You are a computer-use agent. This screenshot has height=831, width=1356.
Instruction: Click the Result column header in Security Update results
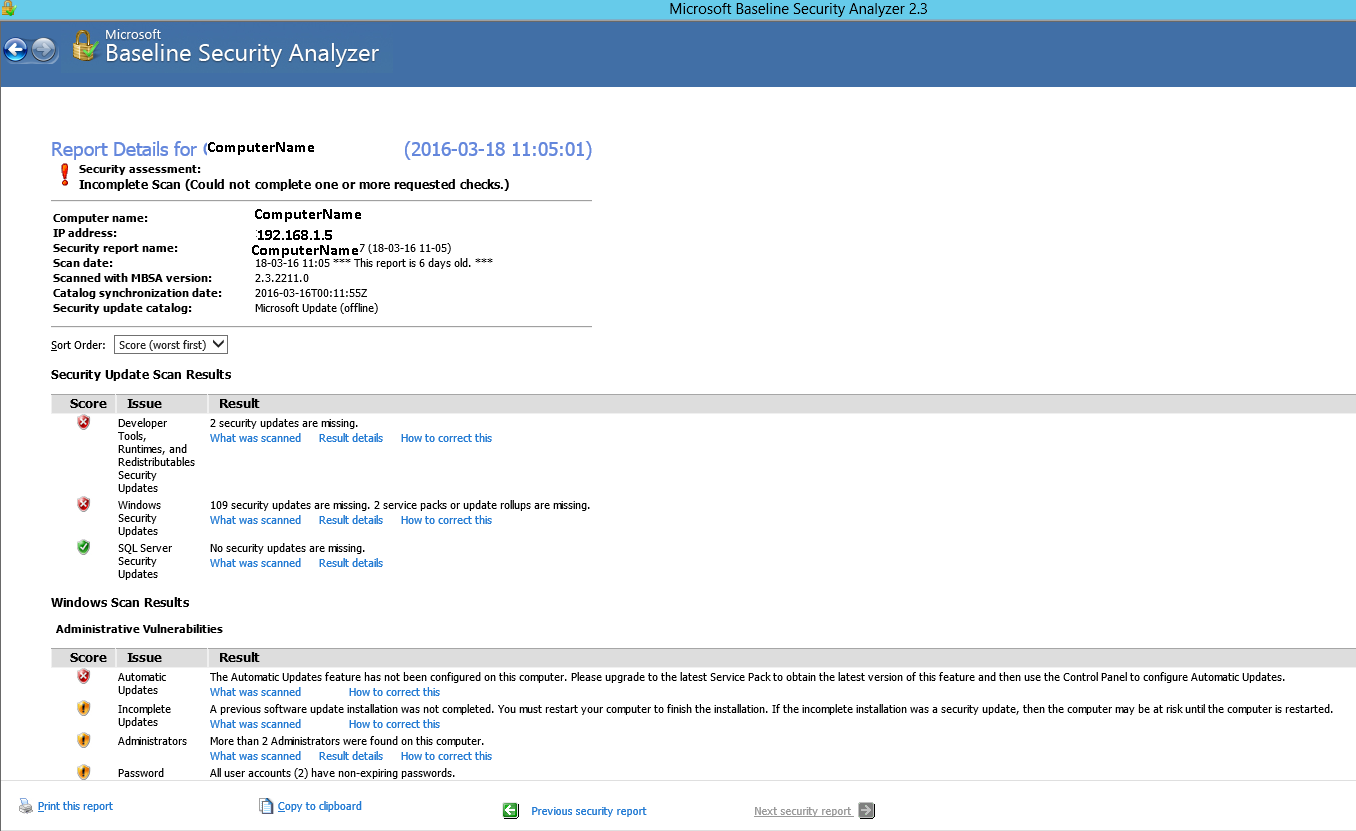tap(239, 404)
